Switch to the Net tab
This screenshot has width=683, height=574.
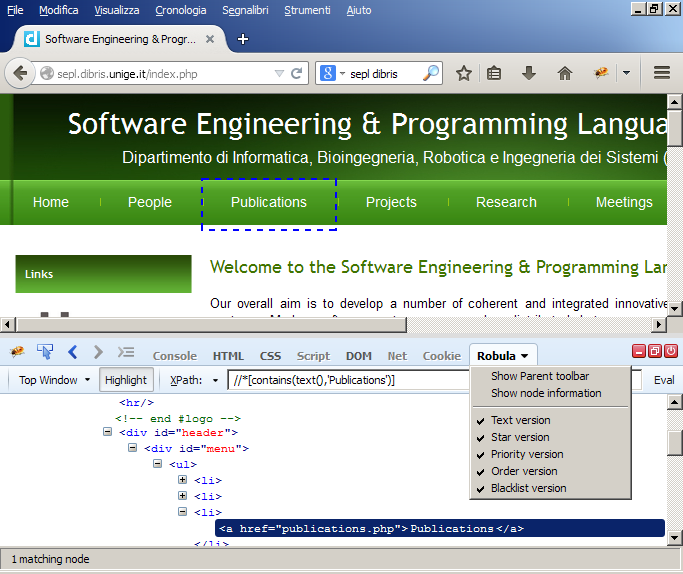(x=397, y=356)
